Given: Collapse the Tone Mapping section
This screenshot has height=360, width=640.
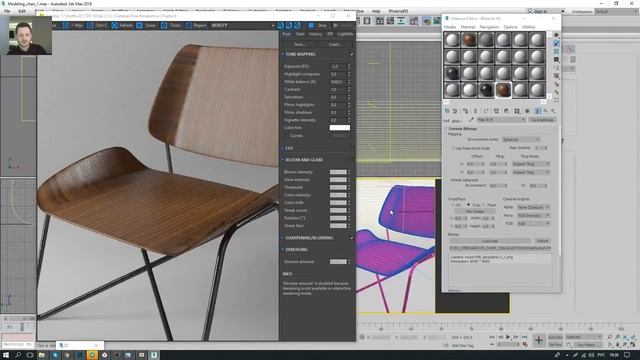Looking at the screenshot, I should click(282, 54).
